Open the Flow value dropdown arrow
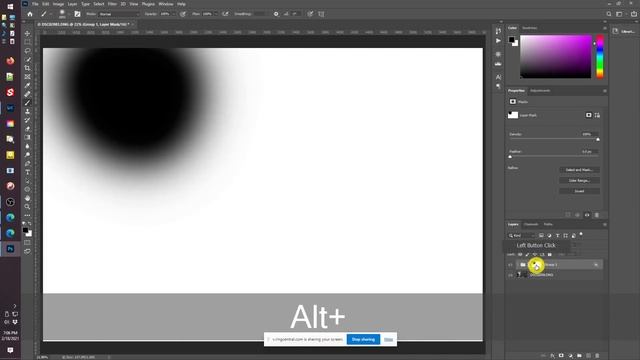 click(x=216, y=14)
